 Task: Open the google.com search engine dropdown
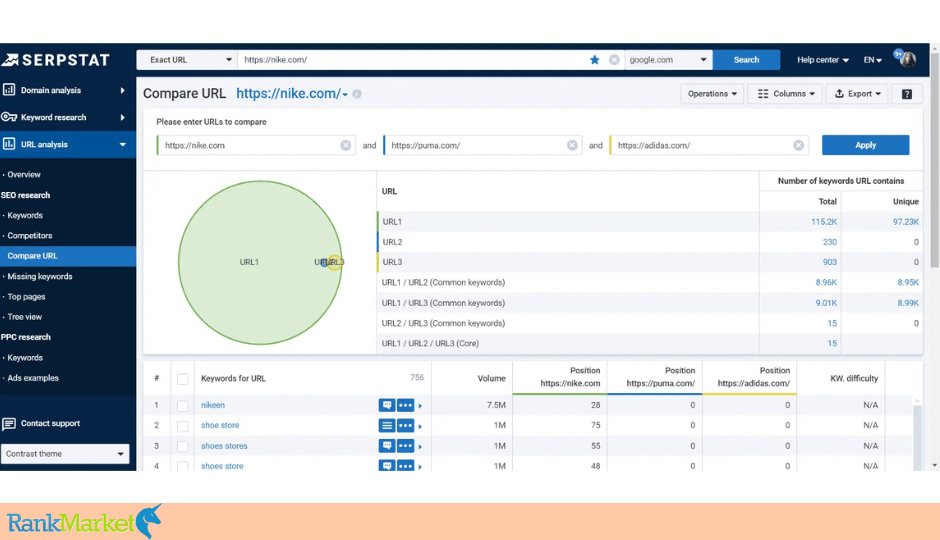668,59
